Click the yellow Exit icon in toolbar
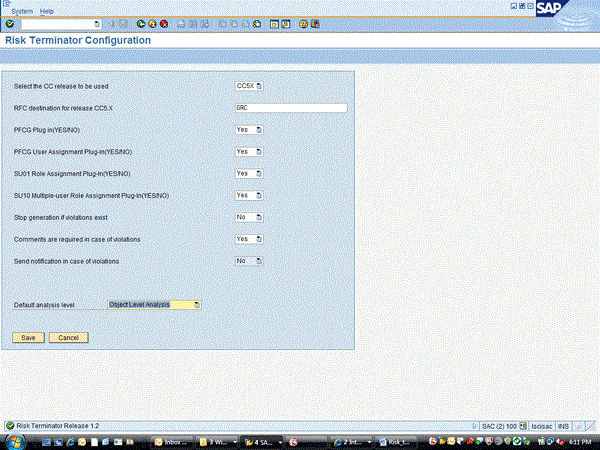Image resolution: width=600 pixels, height=450 pixels. point(151,23)
